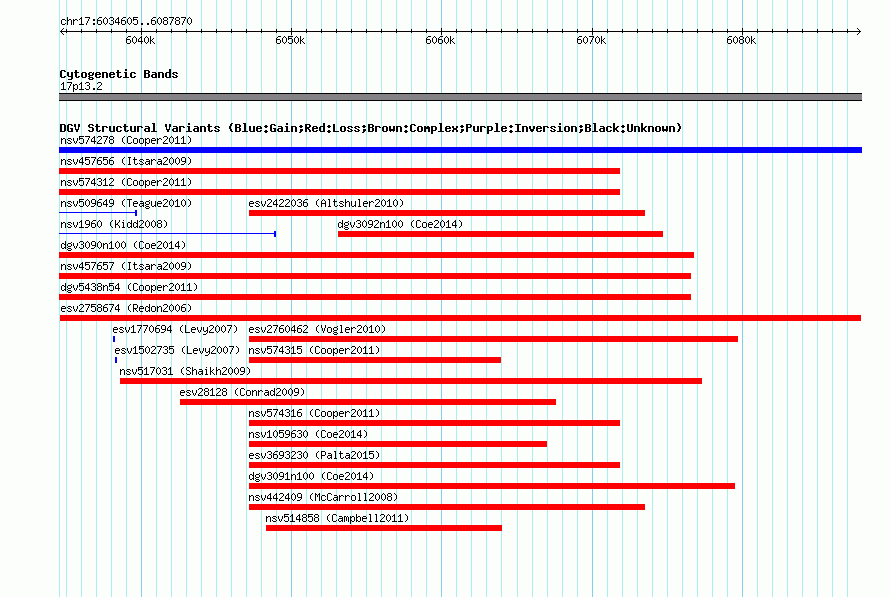Image resolution: width=890 pixels, height=597 pixels.
Task: Click the red bar for nsv1059630
Action: click(x=398, y=444)
